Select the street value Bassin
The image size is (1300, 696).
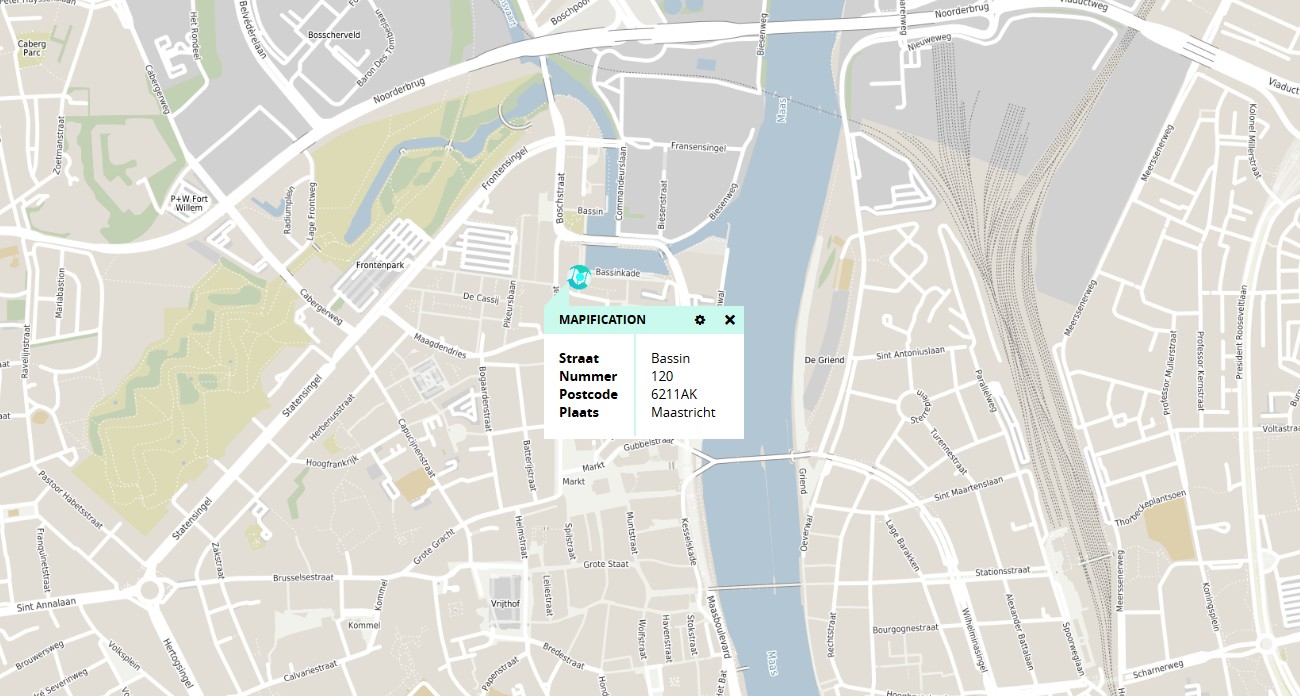670,358
